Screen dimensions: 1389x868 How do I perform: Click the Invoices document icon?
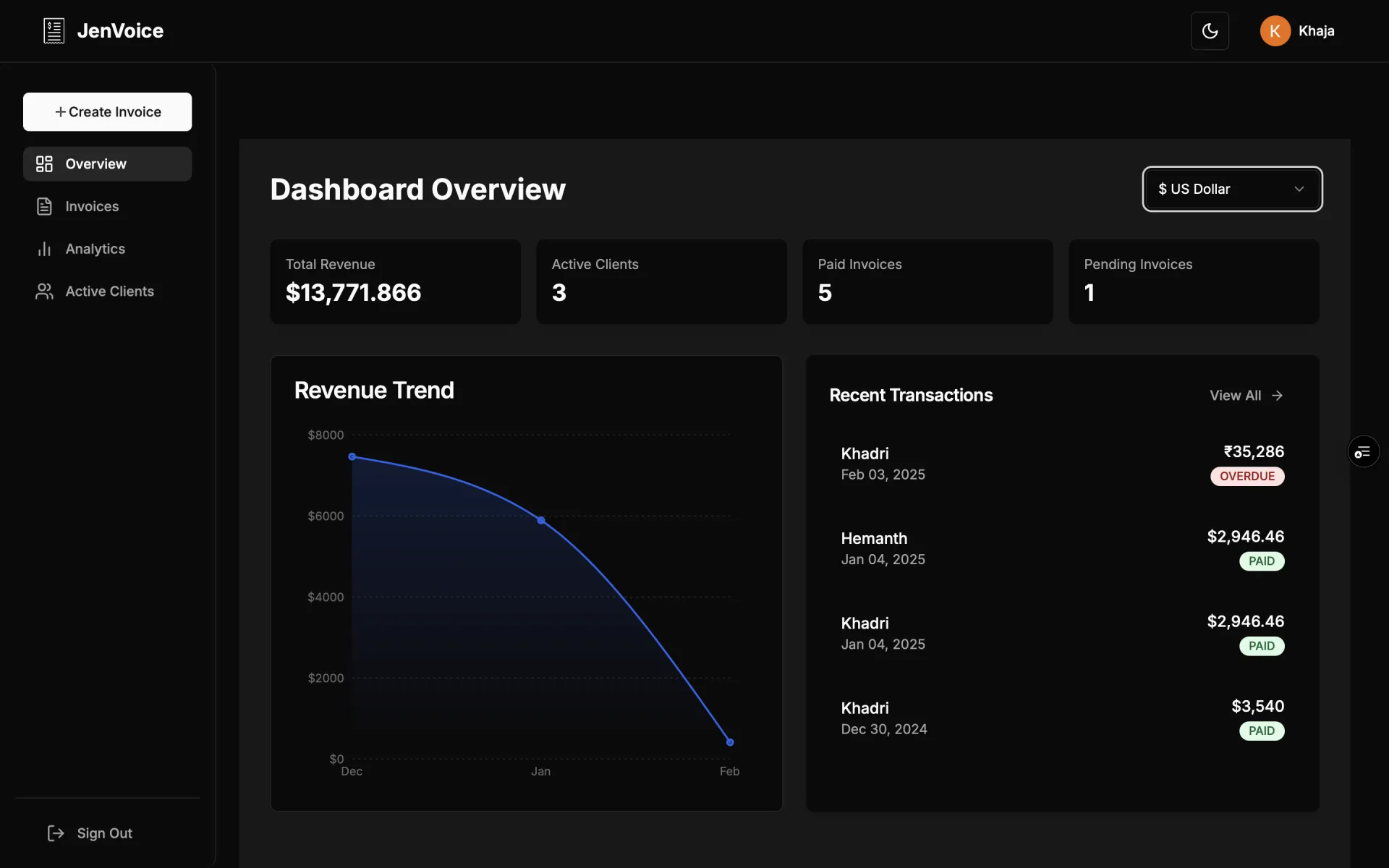click(x=44, y=206)
